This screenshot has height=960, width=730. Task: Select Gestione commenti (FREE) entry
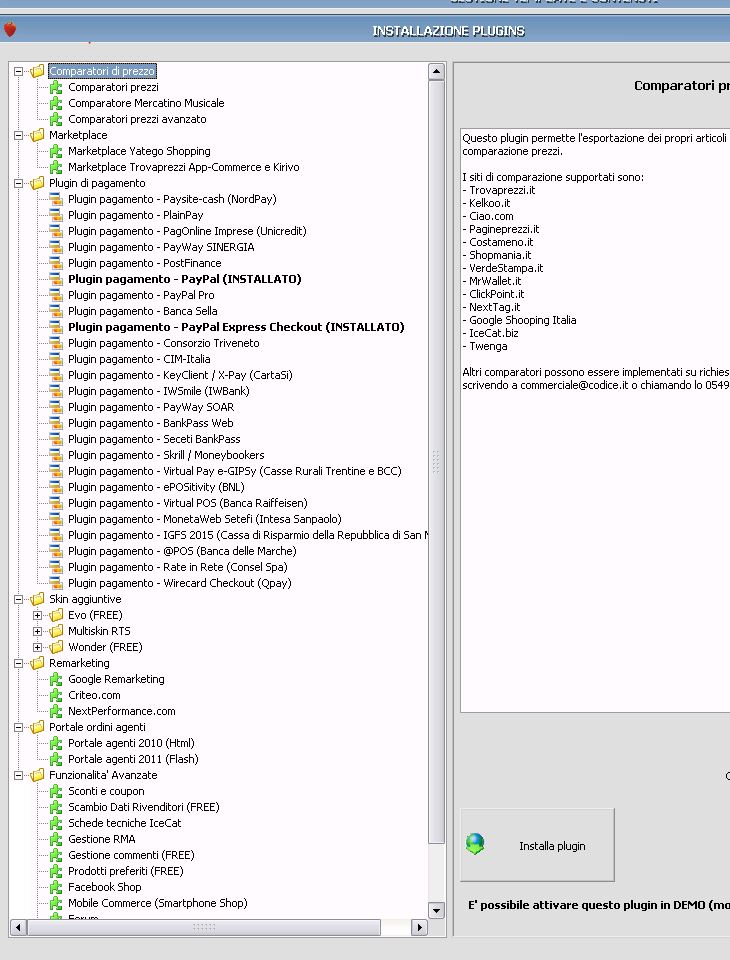coord(131,855)
